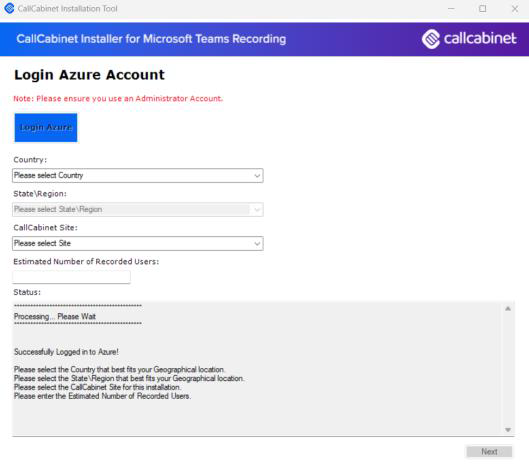Screen dimensions: 529x464
Task: Click the Next button
Action: pos(489,452)
